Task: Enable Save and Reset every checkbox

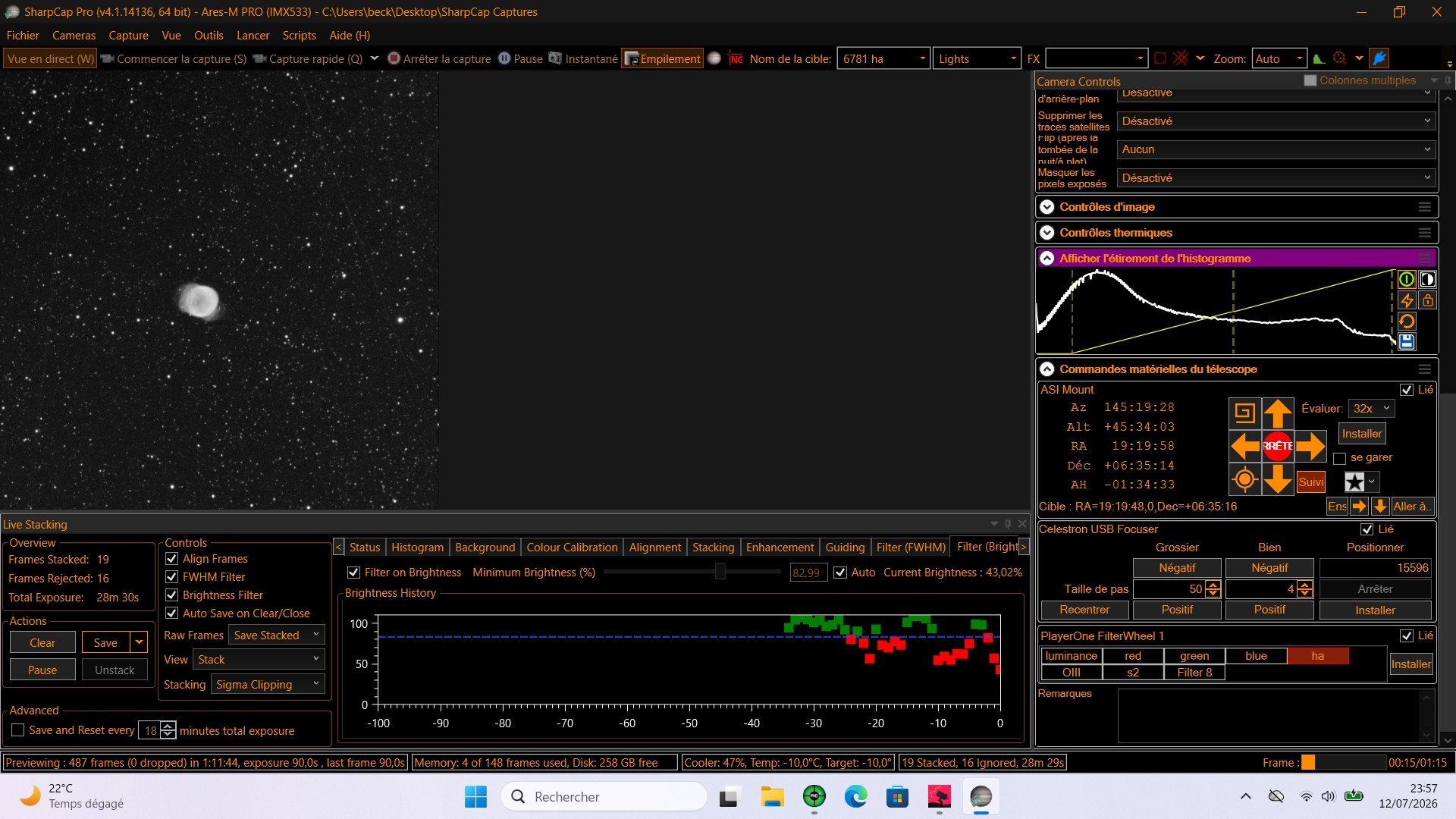Action: pos(18,730)
